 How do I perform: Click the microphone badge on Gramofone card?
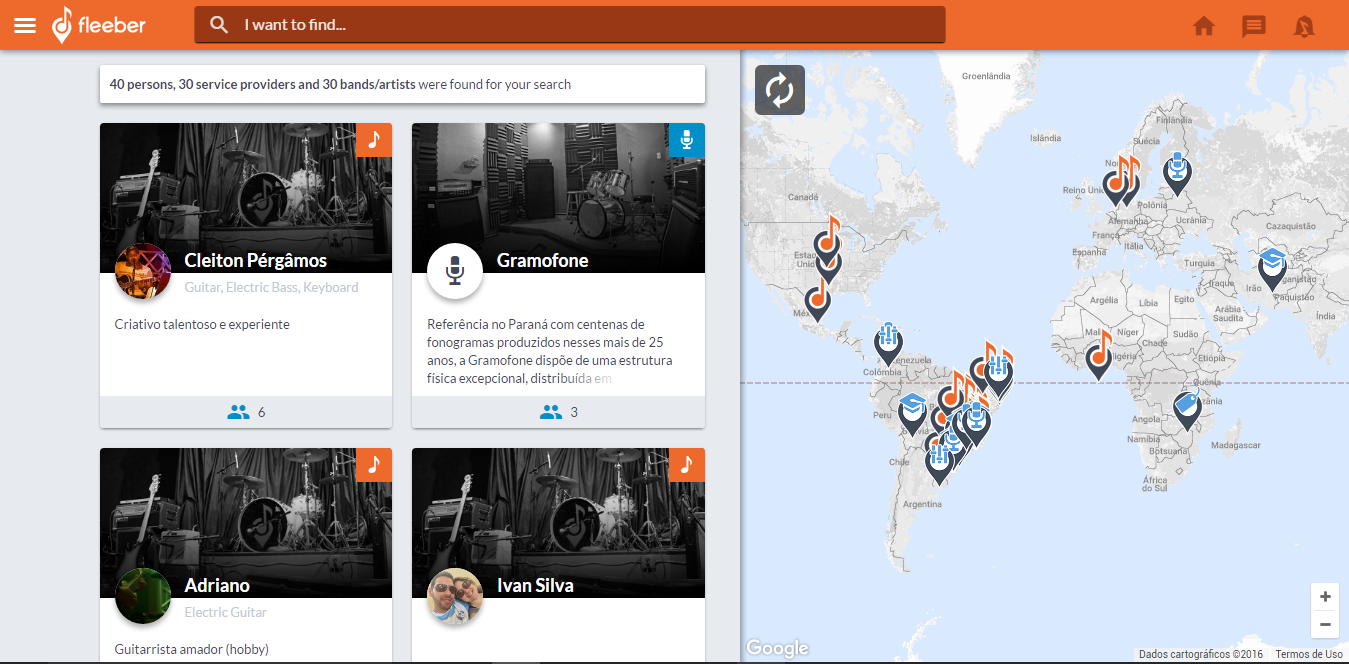pyautogui.click(x=687, y=140)
